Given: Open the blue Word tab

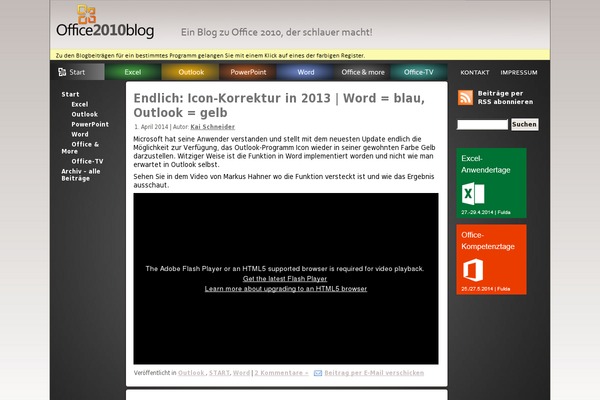Looking at the screenshot, I should (x=305, y=72).
